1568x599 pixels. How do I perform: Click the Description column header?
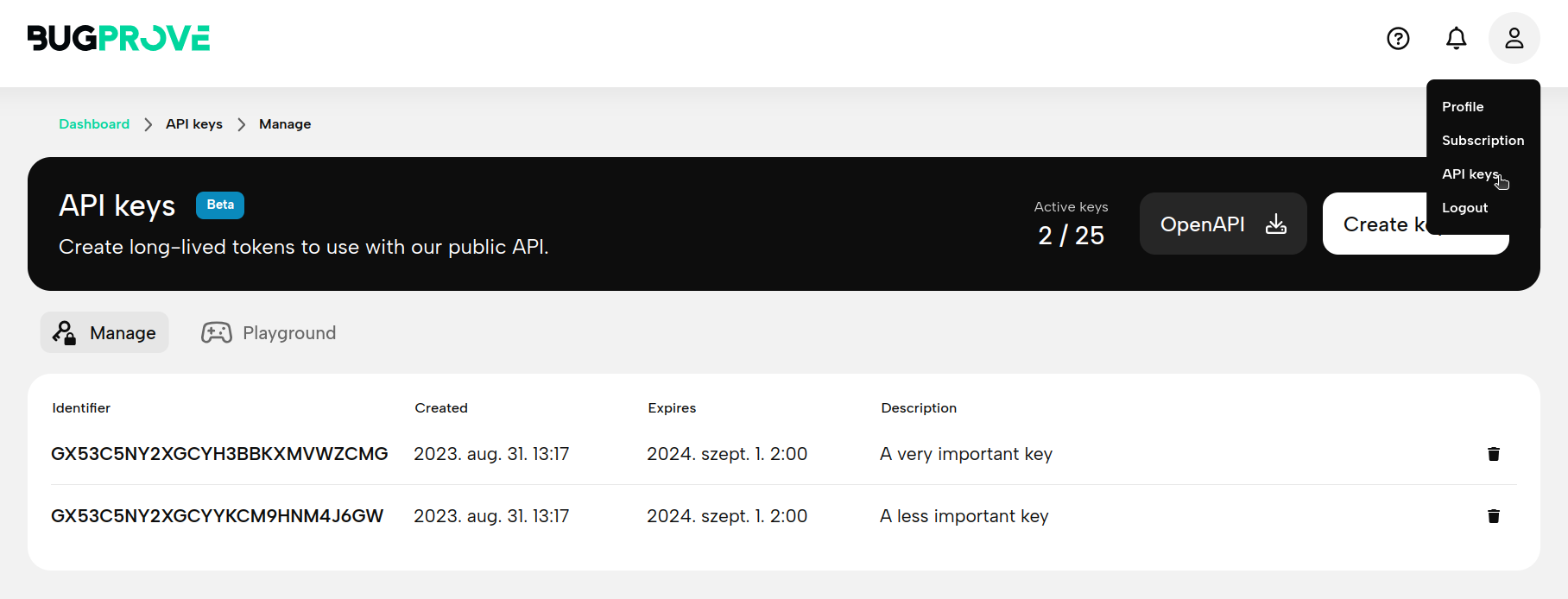point(919,408)
